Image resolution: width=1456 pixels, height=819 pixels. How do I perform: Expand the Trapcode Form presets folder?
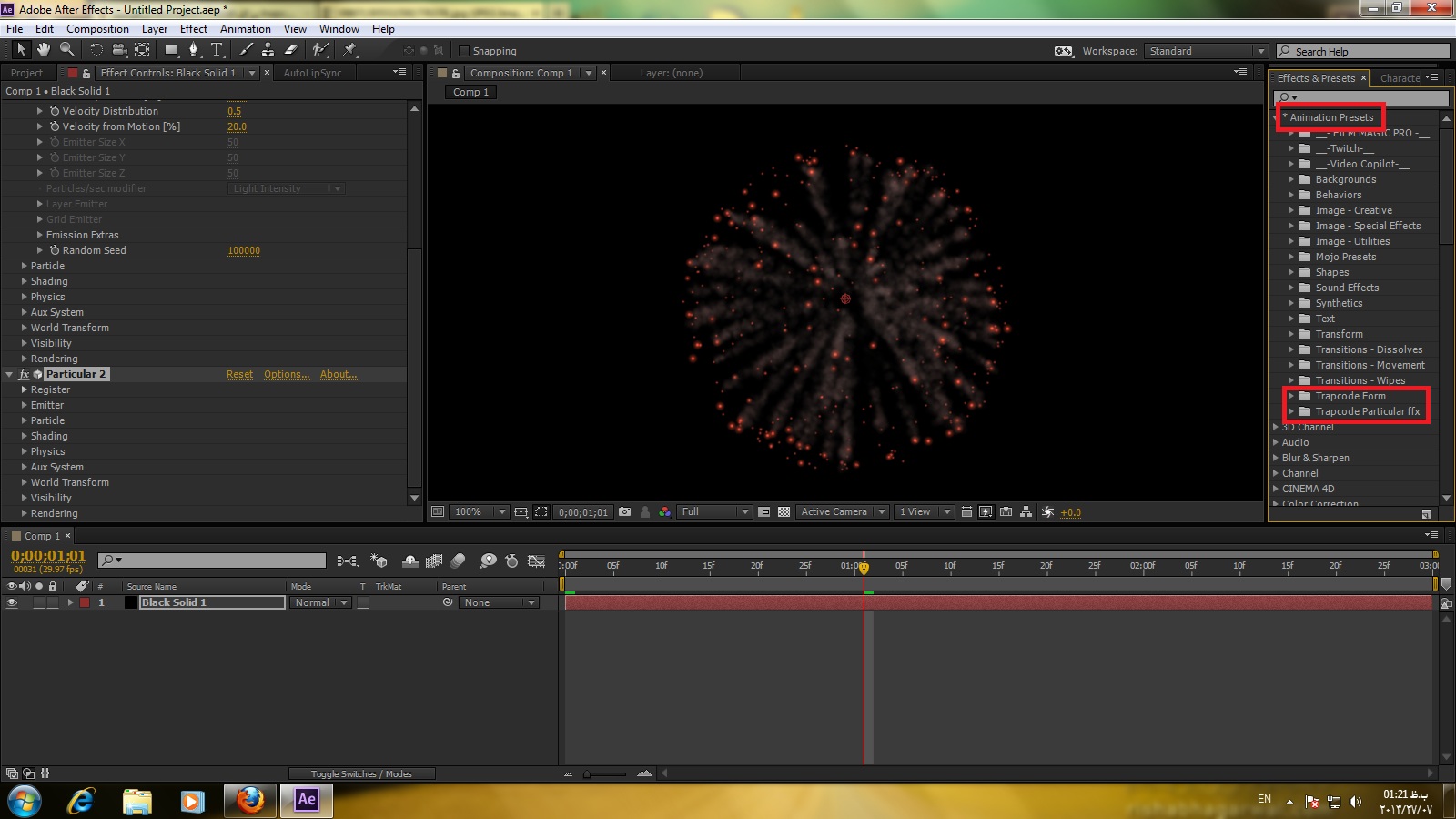[1290, 396]
